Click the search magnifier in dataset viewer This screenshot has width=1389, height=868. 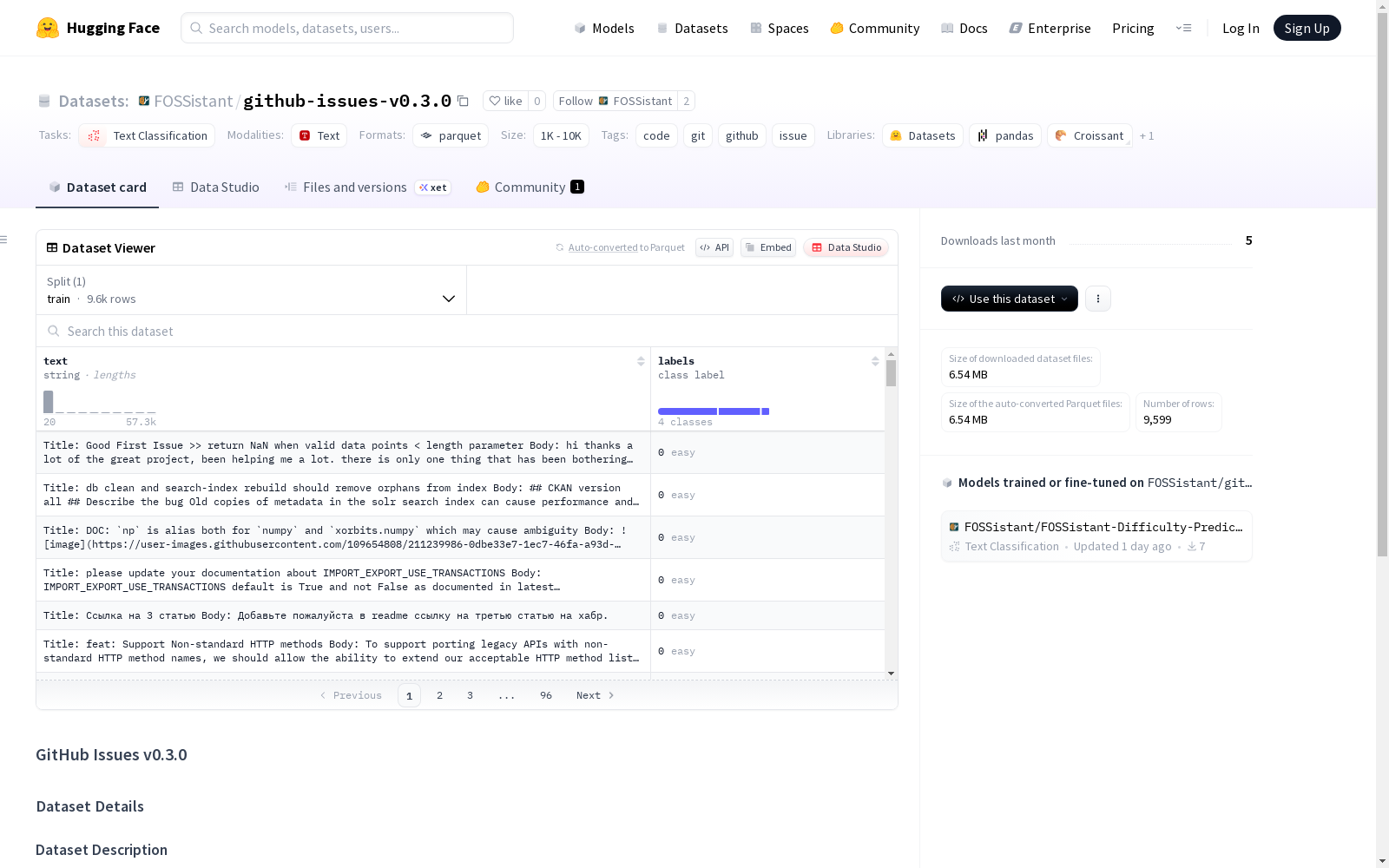(x=54, y=331)
